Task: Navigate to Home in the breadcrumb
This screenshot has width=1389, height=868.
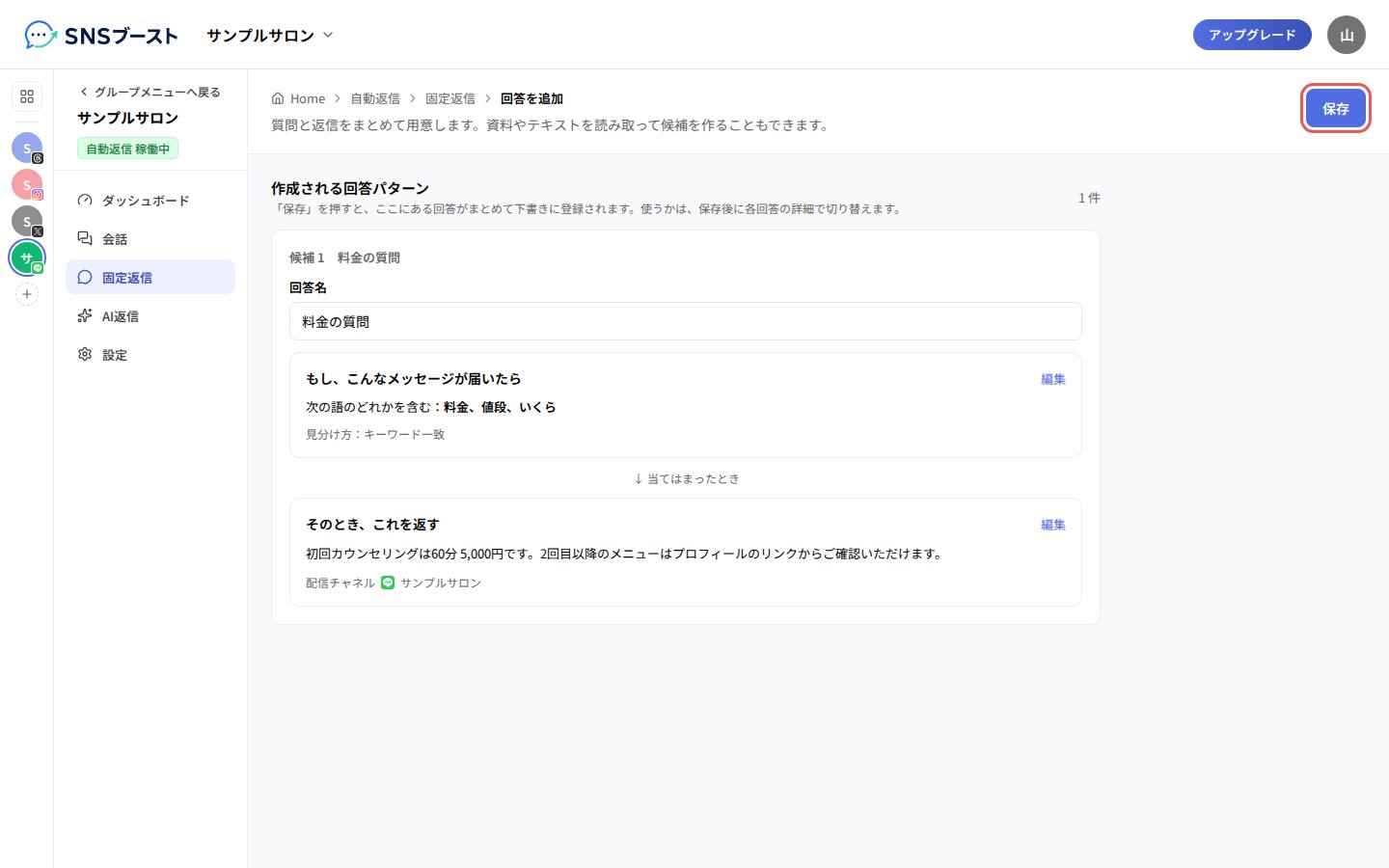Action: tap(299, 98)
